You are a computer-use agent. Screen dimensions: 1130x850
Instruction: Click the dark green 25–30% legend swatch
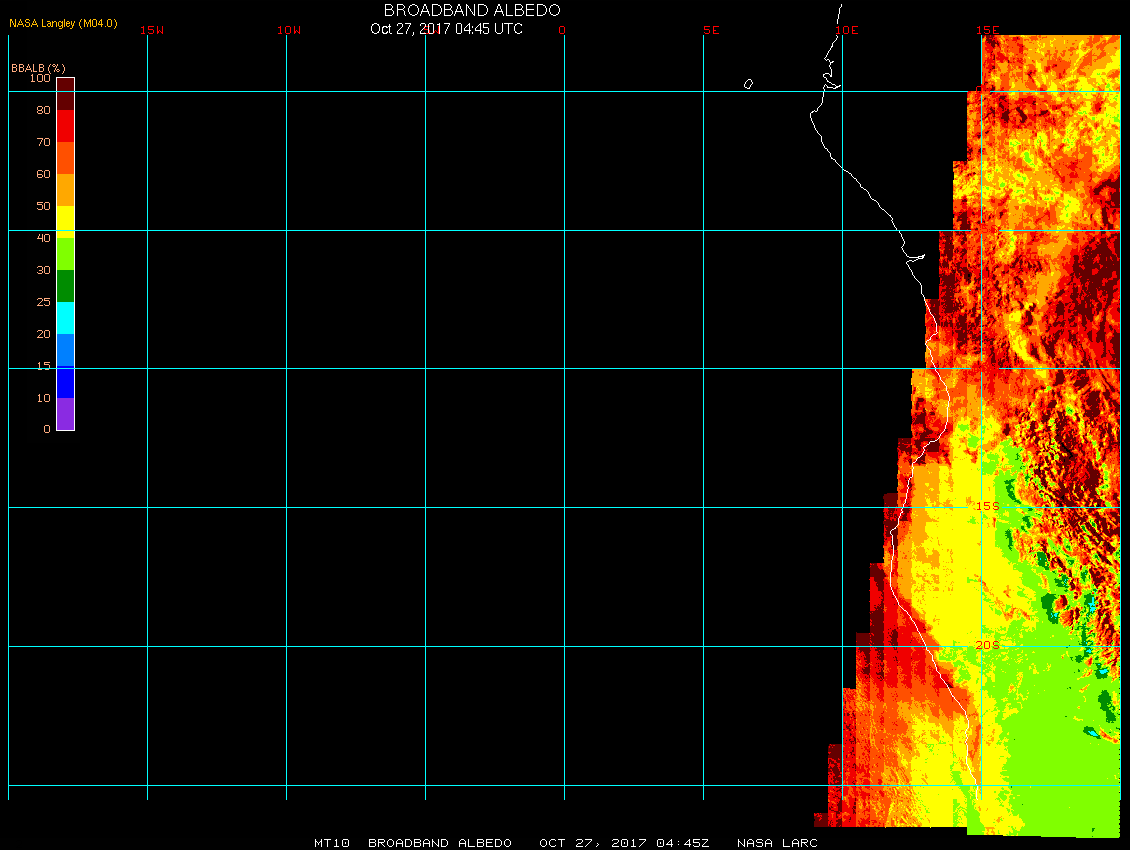point(65,286)
